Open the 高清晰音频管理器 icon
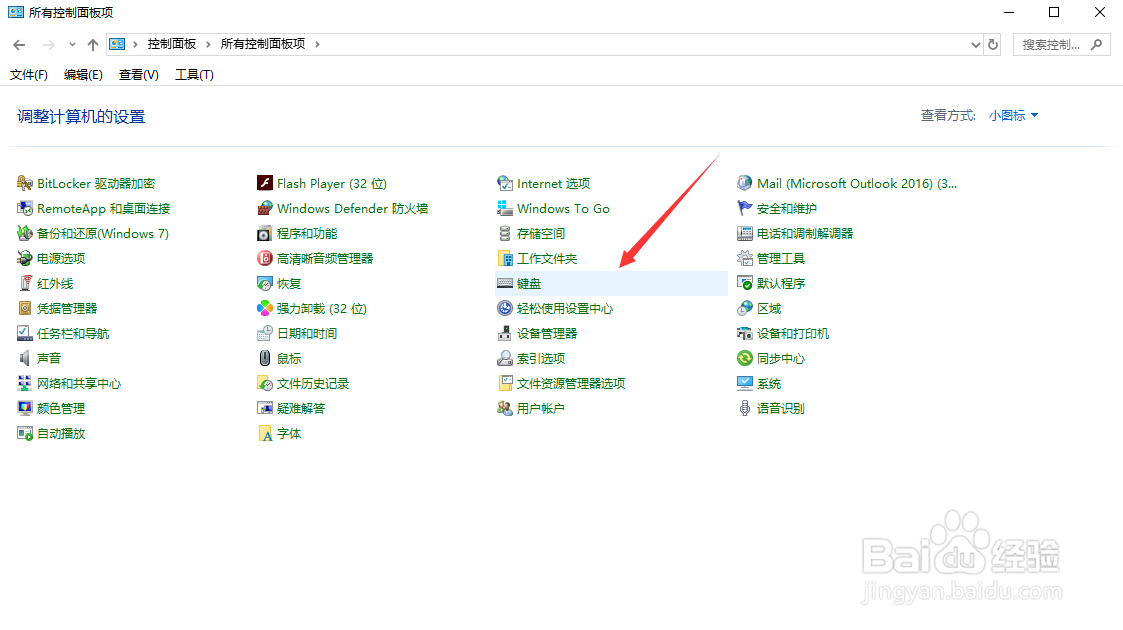The height and width of the screenshot is (630, 1123). (265, 258)
